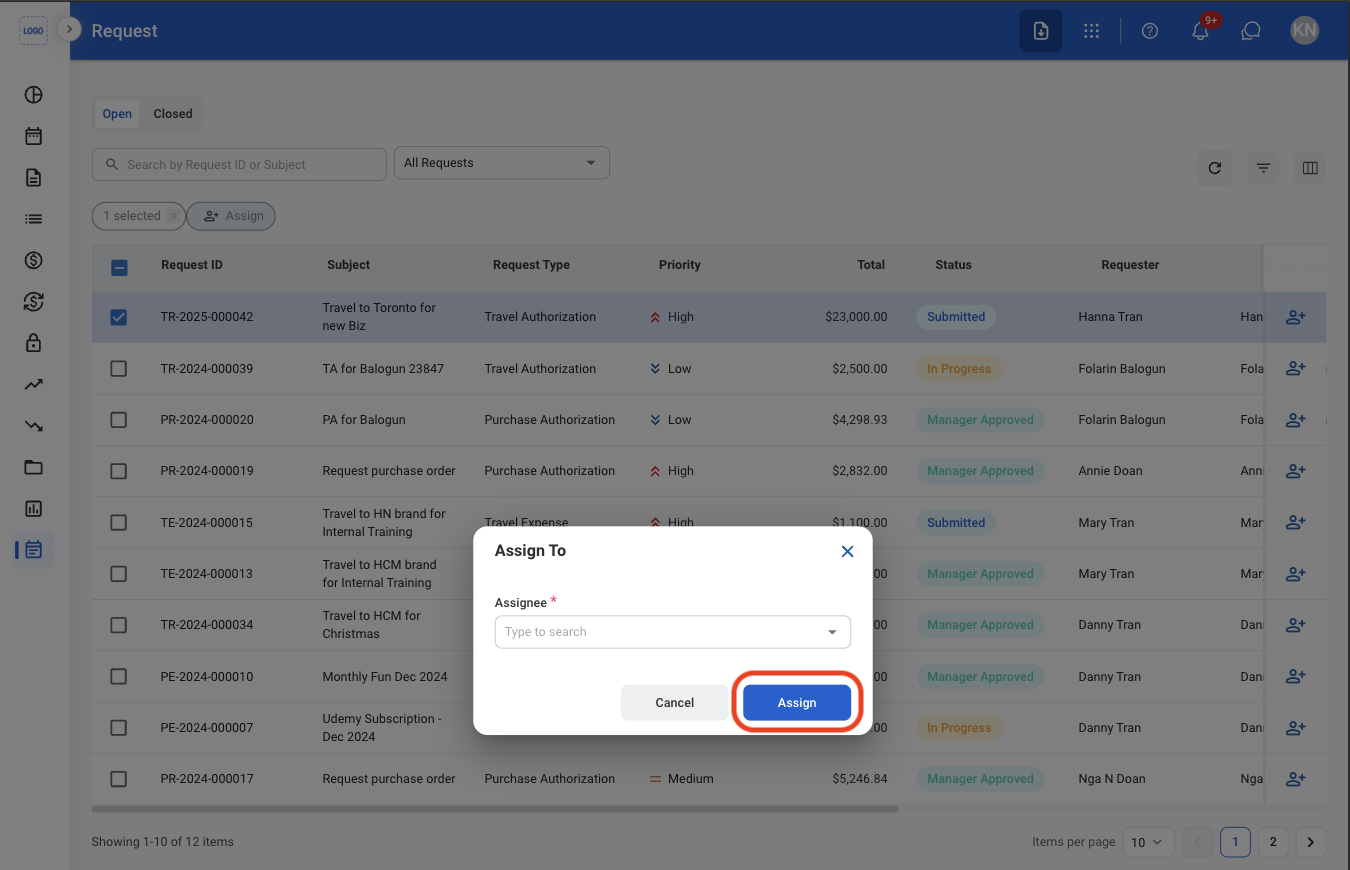The height and width of the screenshot is (870, 1350).
Task: Open the chat messages icon
Action: coord(1250,31)
